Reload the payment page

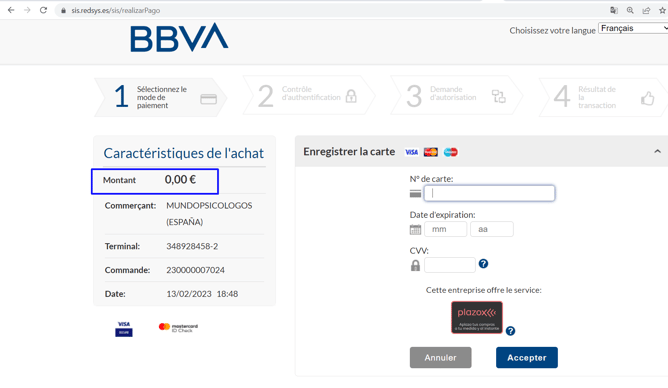(x=43, y=10)
